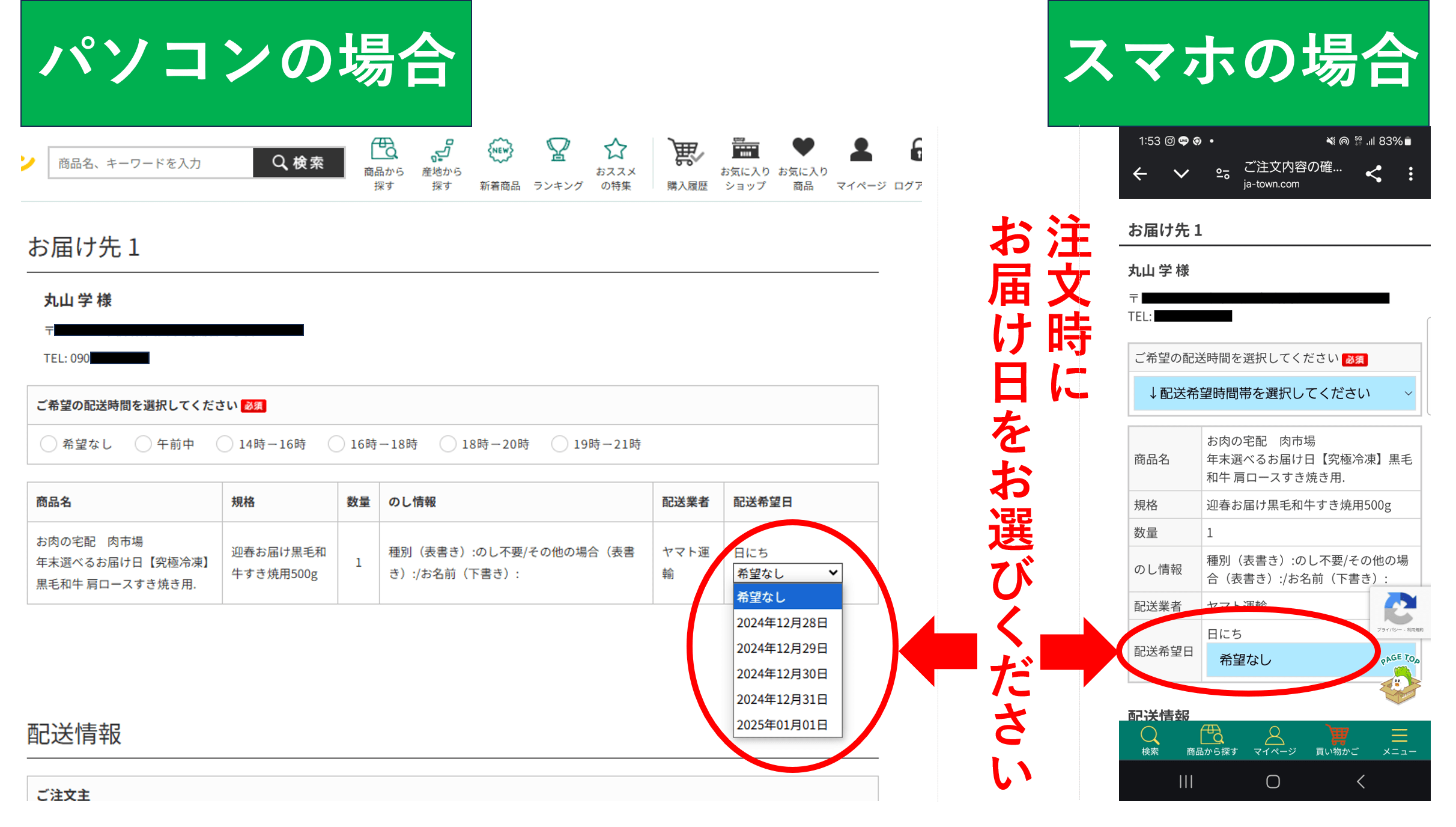Expand mobile 配送希望時間帯 select box
Image resolution: width=1456 pixels, height=827 pixels.
1274,393
